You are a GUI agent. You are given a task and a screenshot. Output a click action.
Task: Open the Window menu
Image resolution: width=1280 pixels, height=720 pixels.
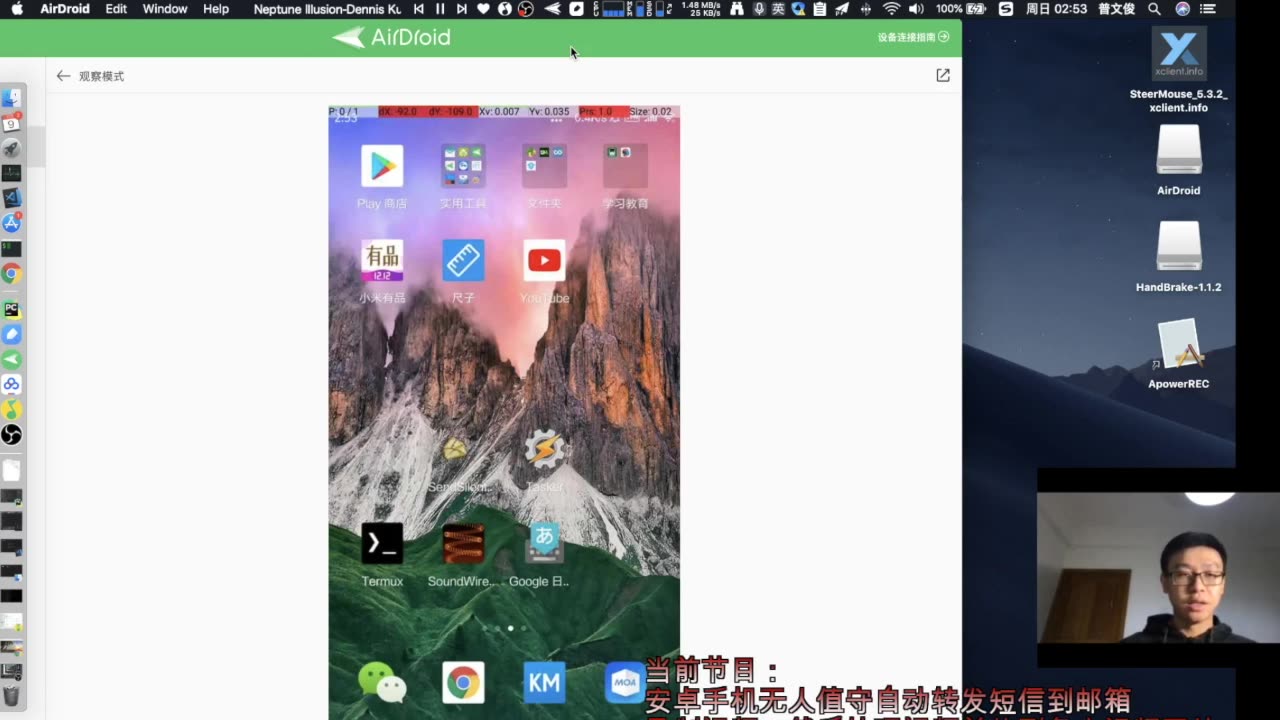(x=165, y=9)
